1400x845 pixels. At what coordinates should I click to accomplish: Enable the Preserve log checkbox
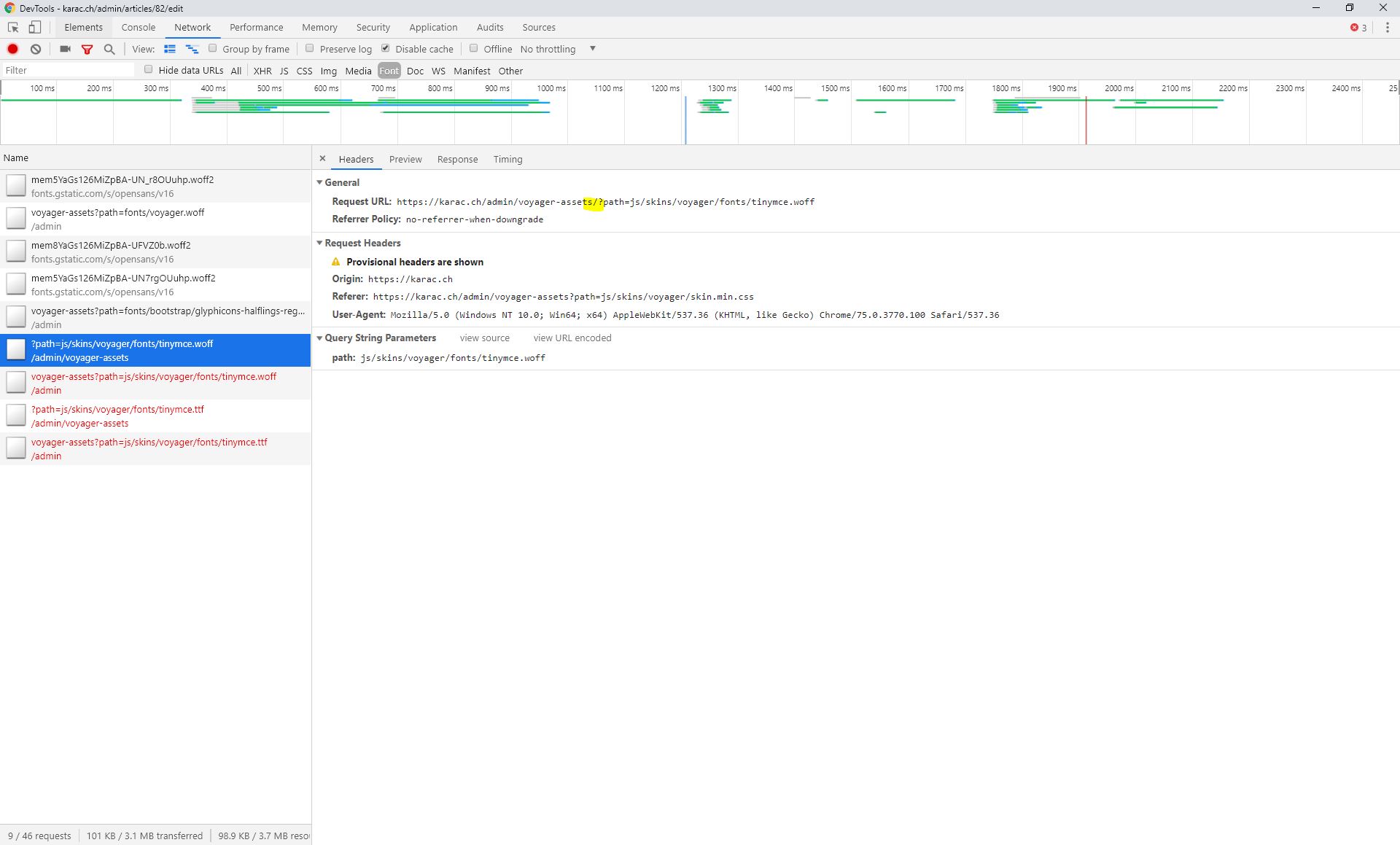310,48
